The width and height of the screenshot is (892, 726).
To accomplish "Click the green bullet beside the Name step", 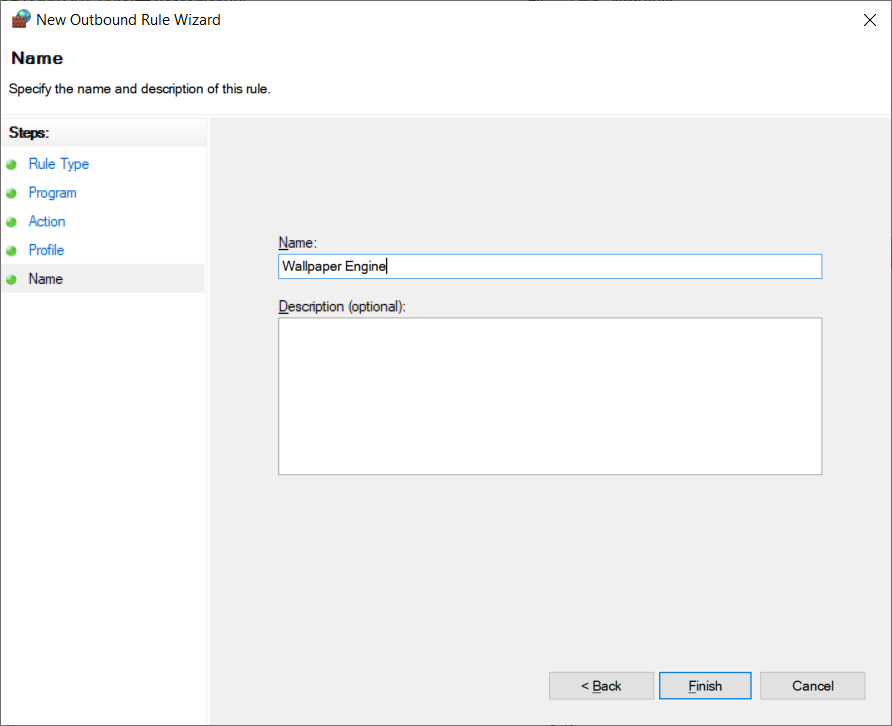I will click(x=12, y=280).
